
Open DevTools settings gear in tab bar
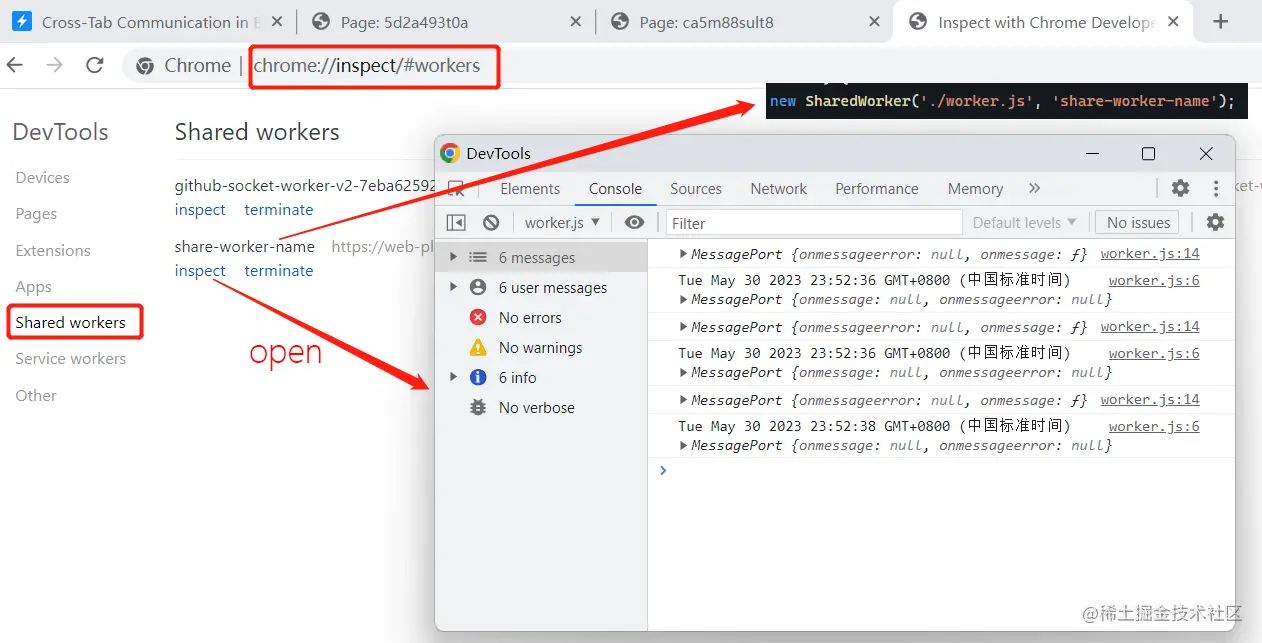pyautogui.click(x=1180, y=188)
